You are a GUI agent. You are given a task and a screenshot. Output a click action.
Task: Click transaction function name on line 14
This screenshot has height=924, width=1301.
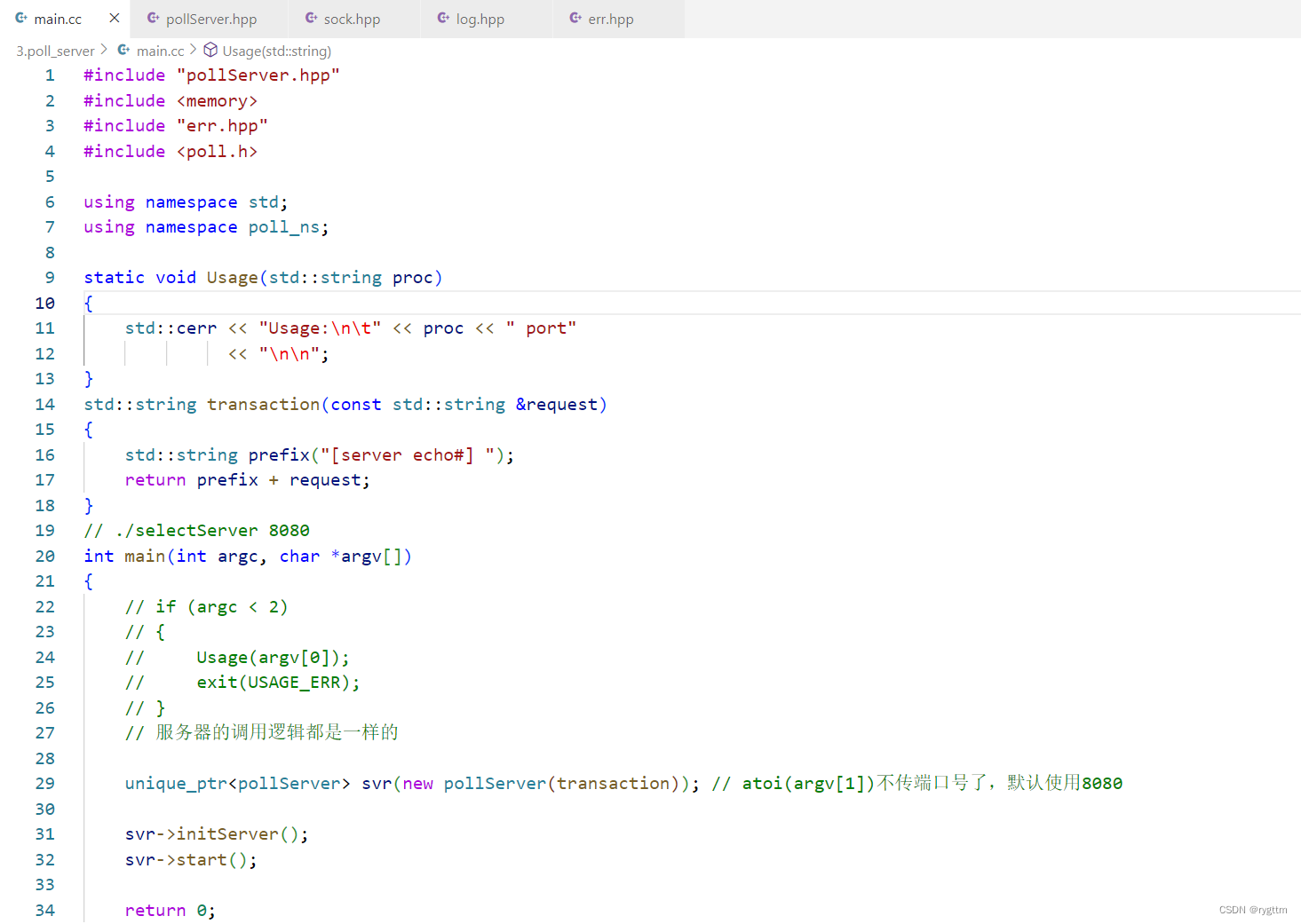(x=263, y=405)
